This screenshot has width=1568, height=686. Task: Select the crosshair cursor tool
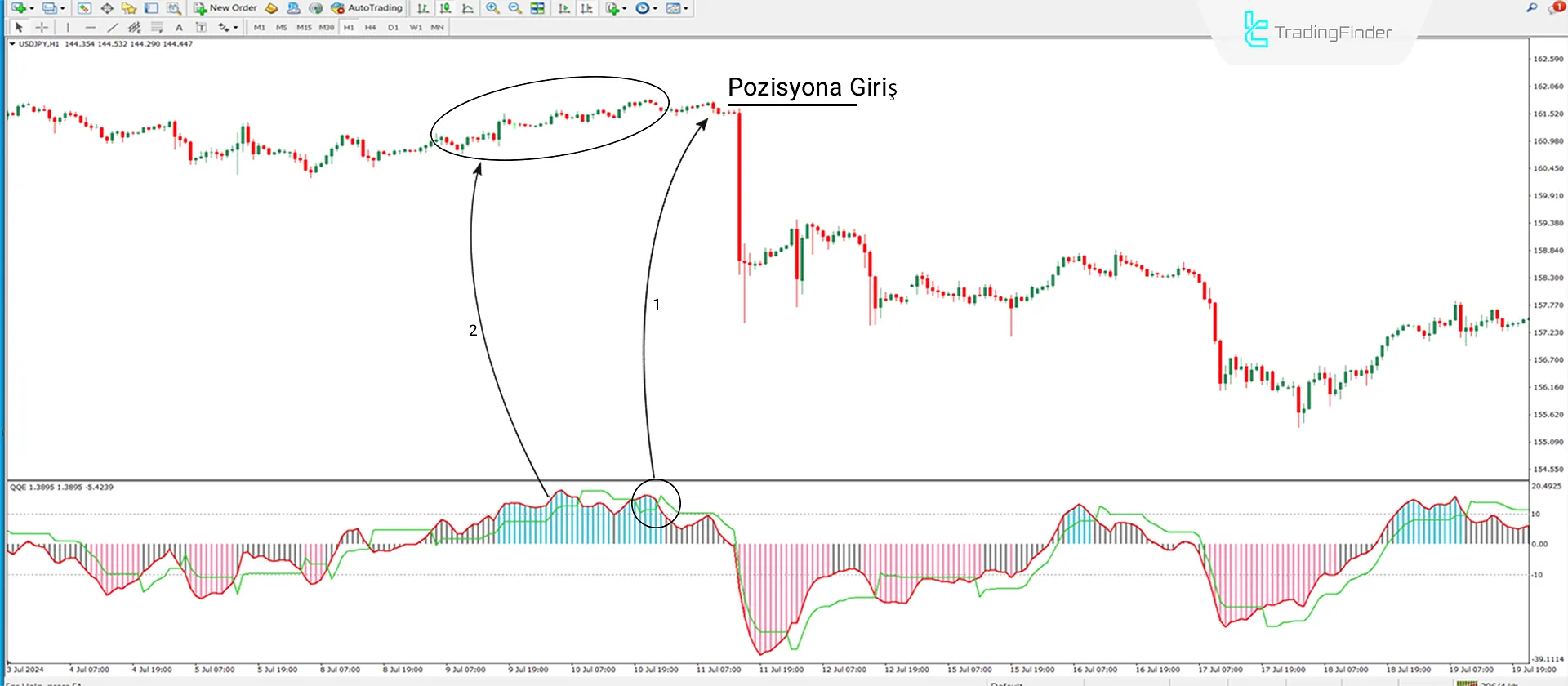point(42,27)
